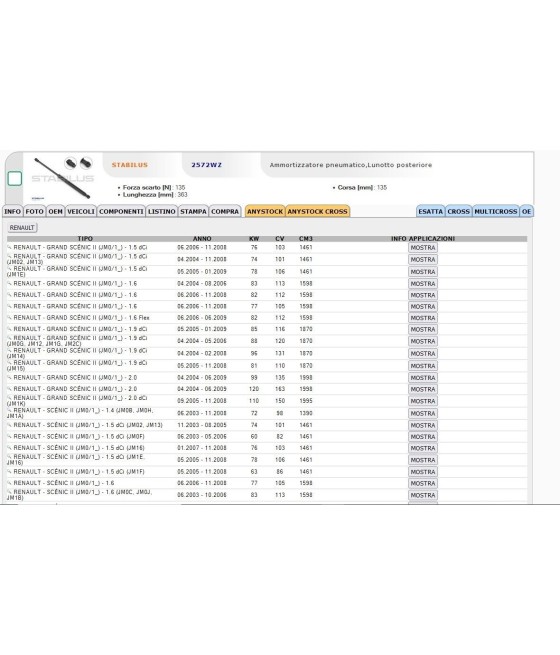Open the COMPRA tab

pyautogui.click(x=225, y=211)
